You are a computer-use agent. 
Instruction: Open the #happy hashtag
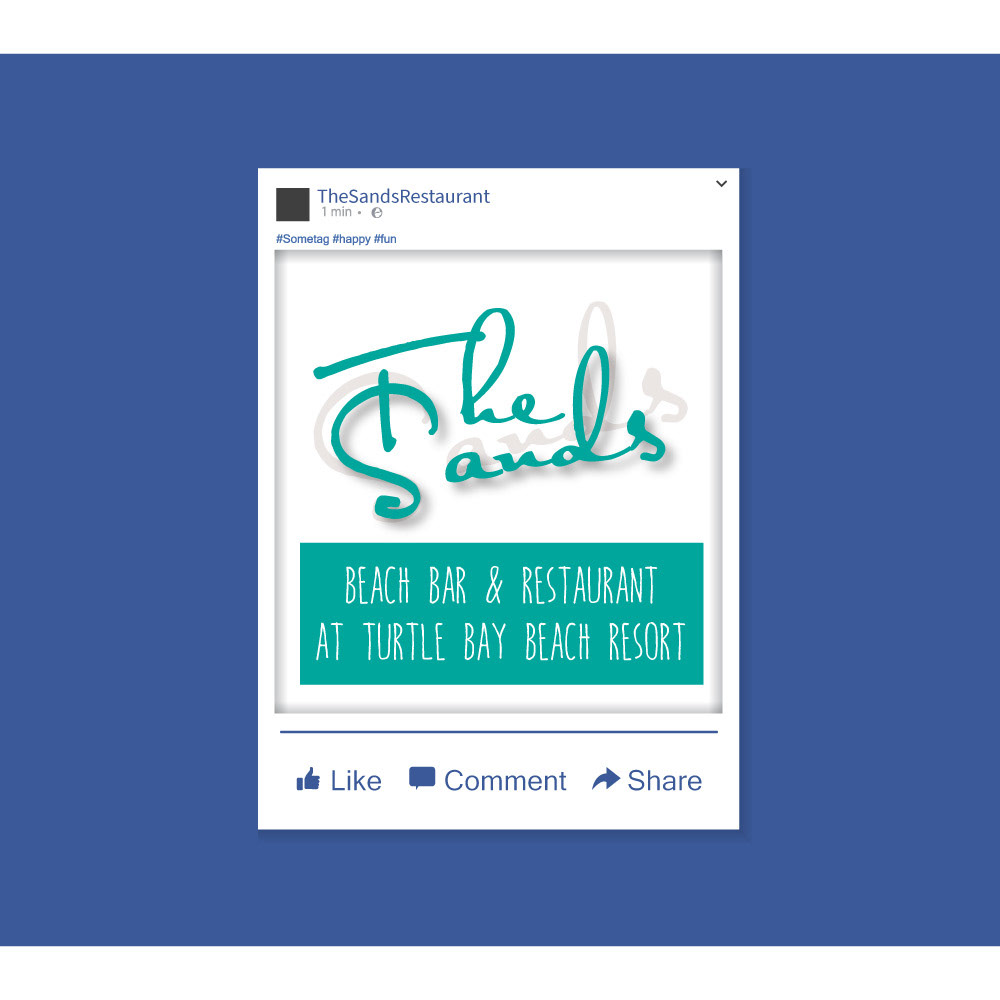point(351,239)
